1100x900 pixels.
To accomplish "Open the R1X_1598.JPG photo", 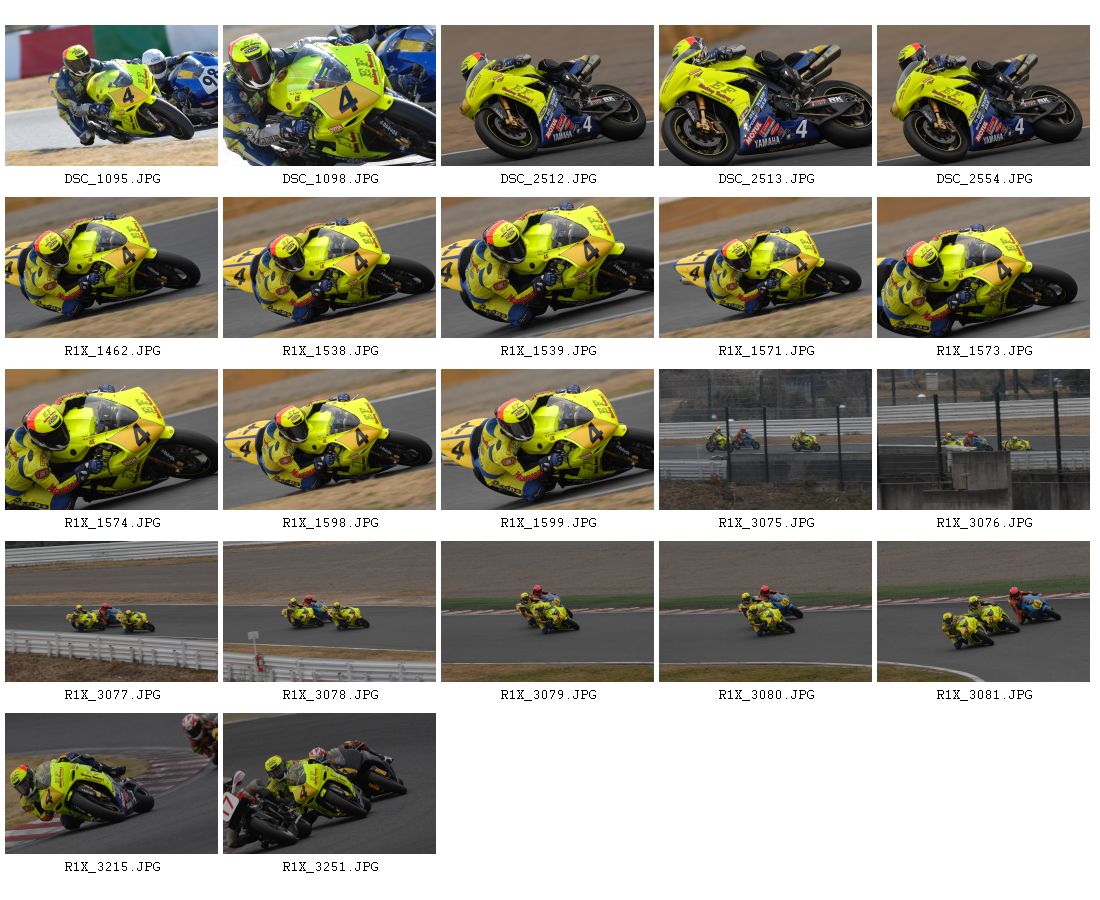I will tap(330, 439).
